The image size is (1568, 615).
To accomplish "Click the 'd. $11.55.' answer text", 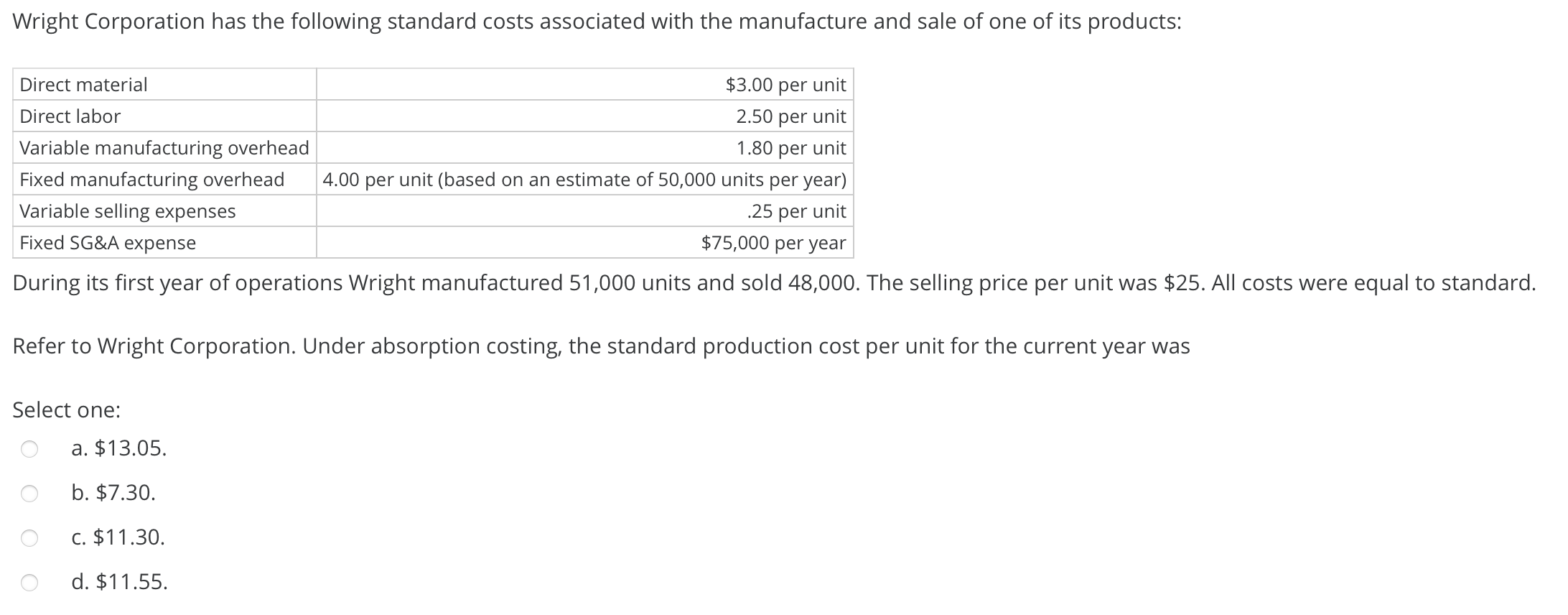I will pyautogui.click(x=120, y=582).
